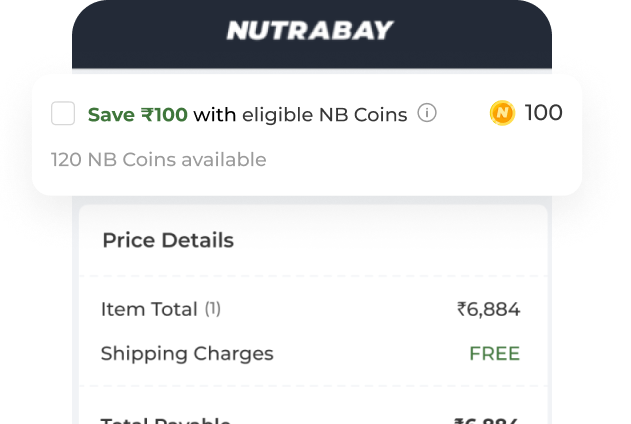Open the NB Coins info tooltip icon
Image resolution: width=631 pixels, height=424 pixels.
click(x=427, y=113)
